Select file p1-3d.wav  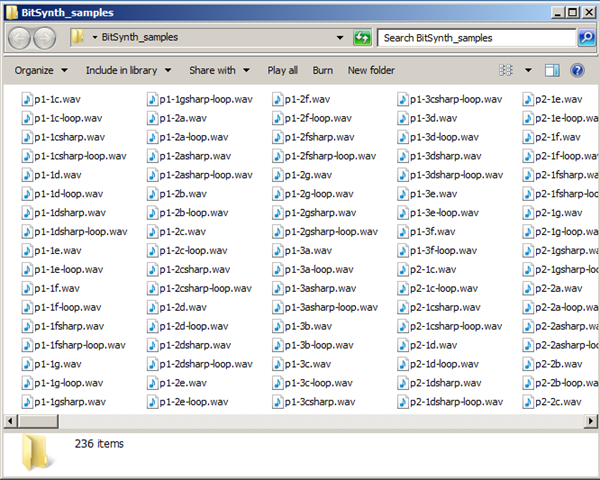pos(427,118)
